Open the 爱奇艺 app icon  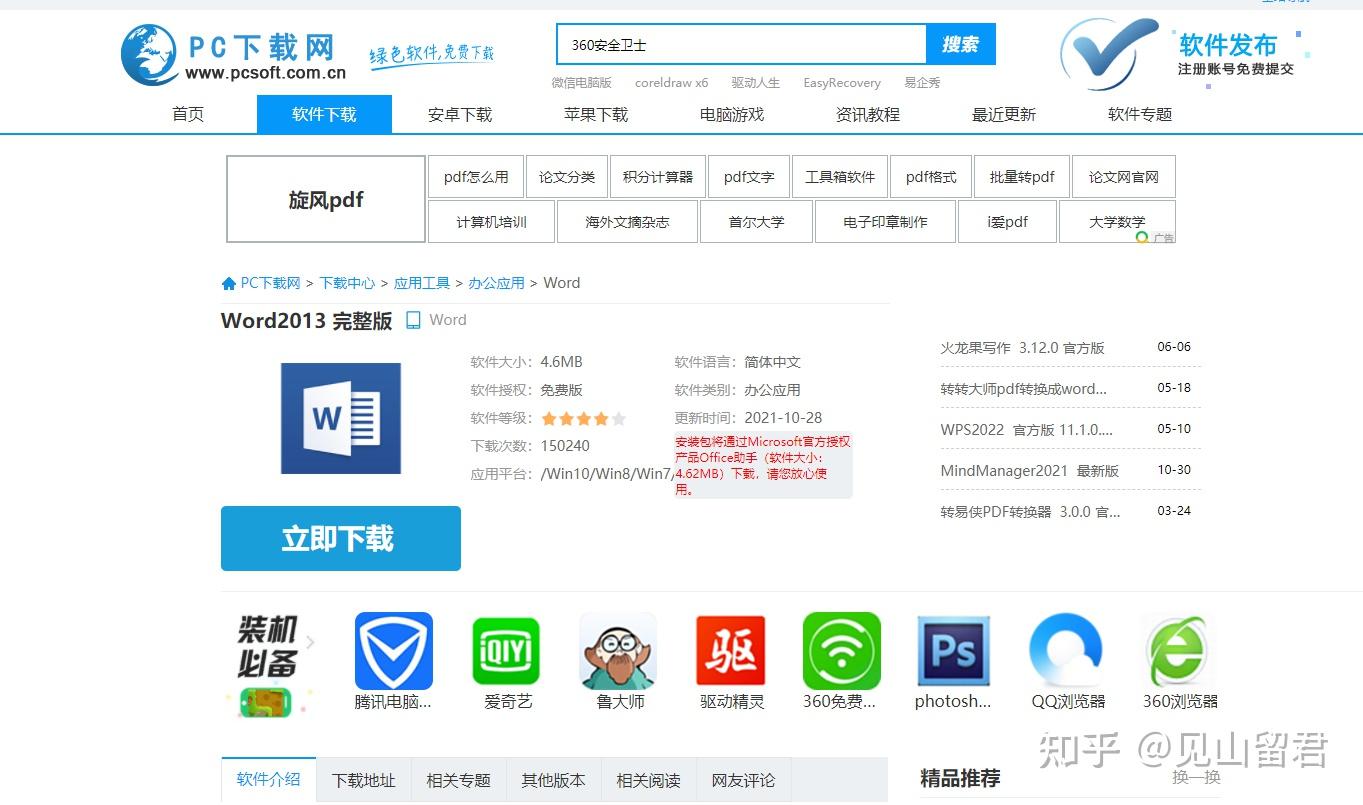pyautogui.click(x=506, y=651)
